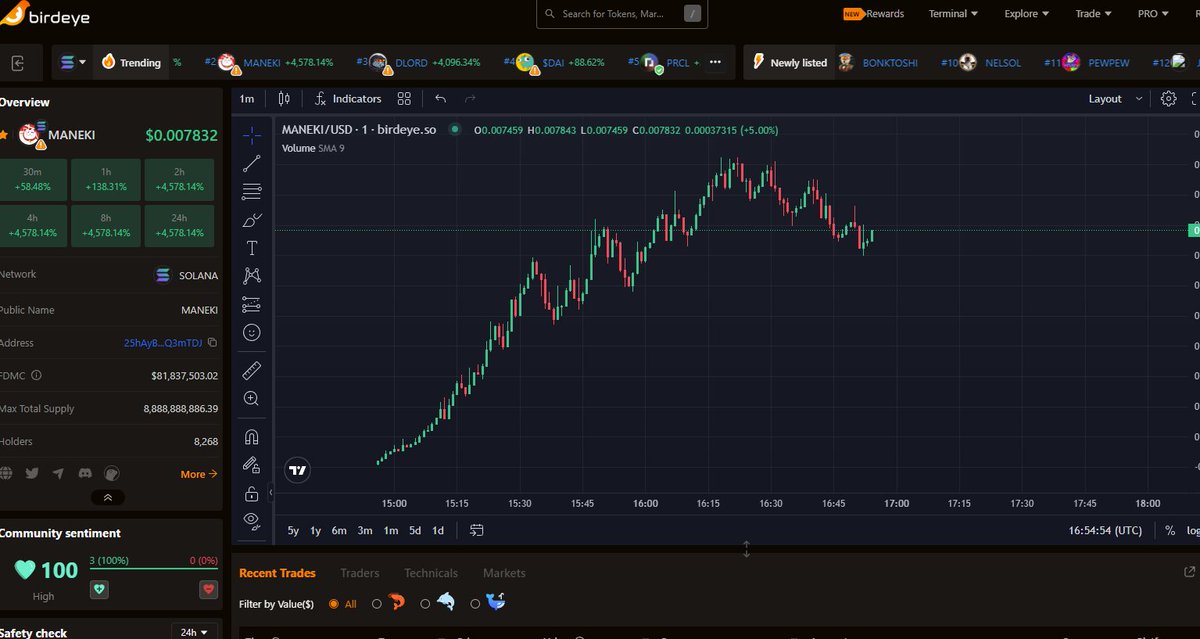The height and width of the screenshot is (639, 1200).
Task: Open the chart patterns tool
Action: click(x=252, y=276)
